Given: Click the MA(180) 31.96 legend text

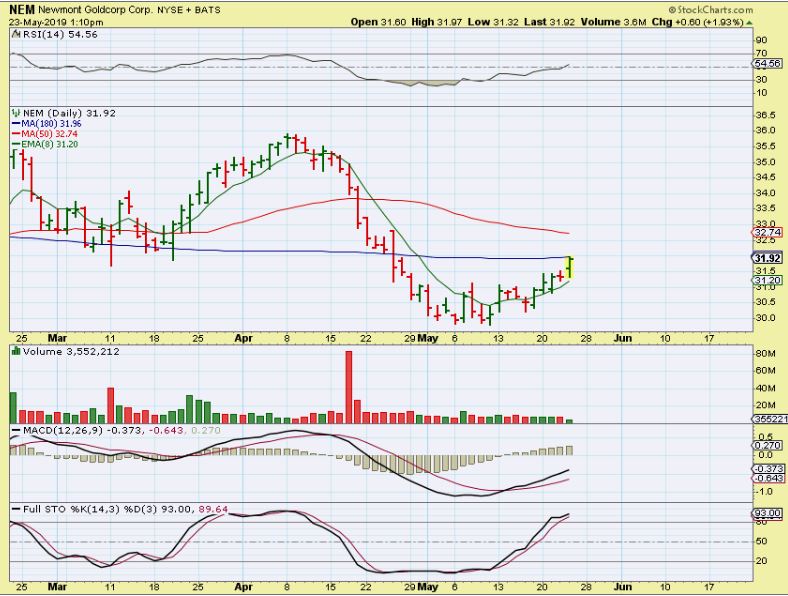Looking at the screenshot, I should pos(51,124).
